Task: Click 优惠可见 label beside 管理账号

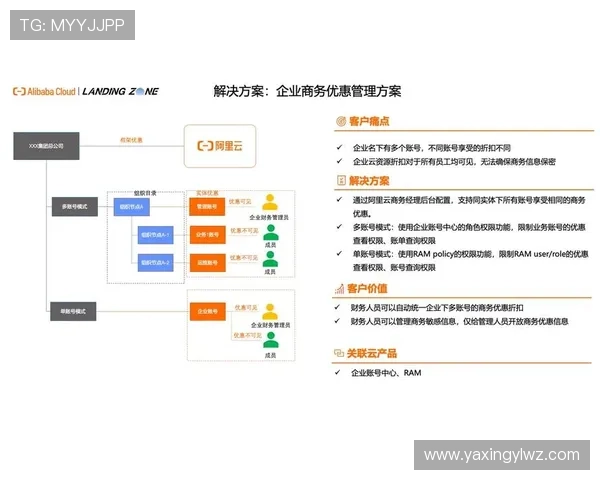Action: pyautogui.click(x=240, y=201)
